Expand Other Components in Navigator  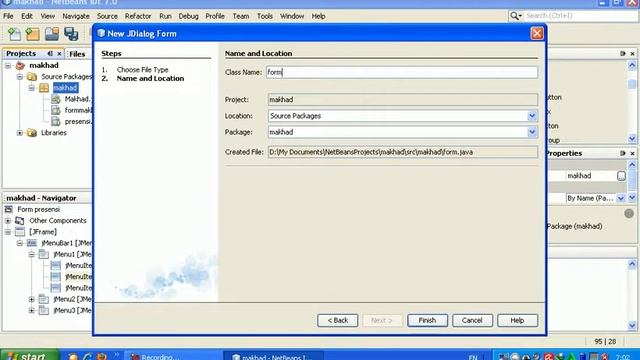(x=8, y=220)
